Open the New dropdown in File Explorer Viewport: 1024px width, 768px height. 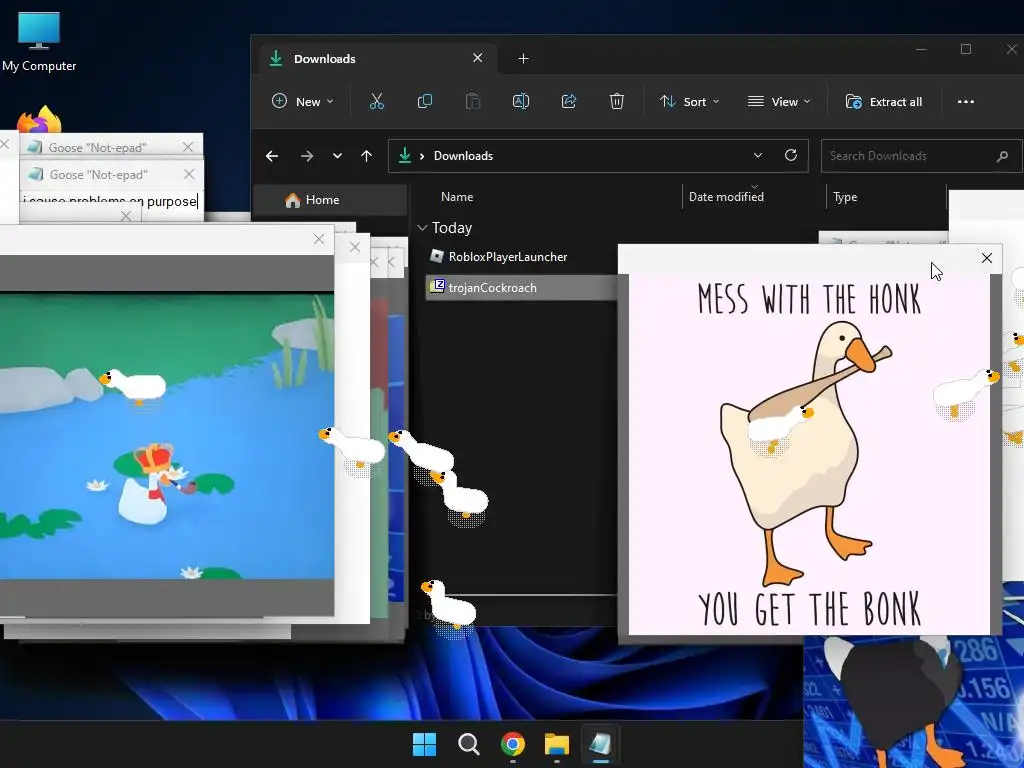click(302, 101)
